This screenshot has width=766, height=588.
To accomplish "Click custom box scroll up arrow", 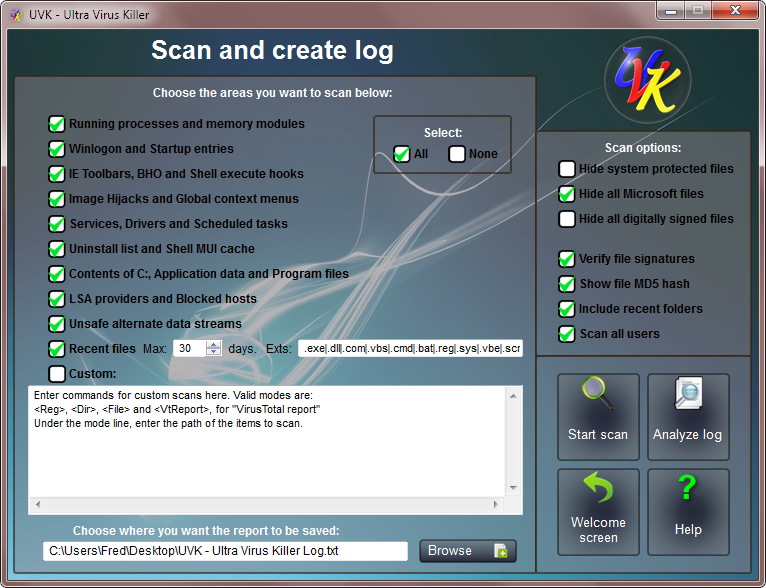I will click(513, 396).
